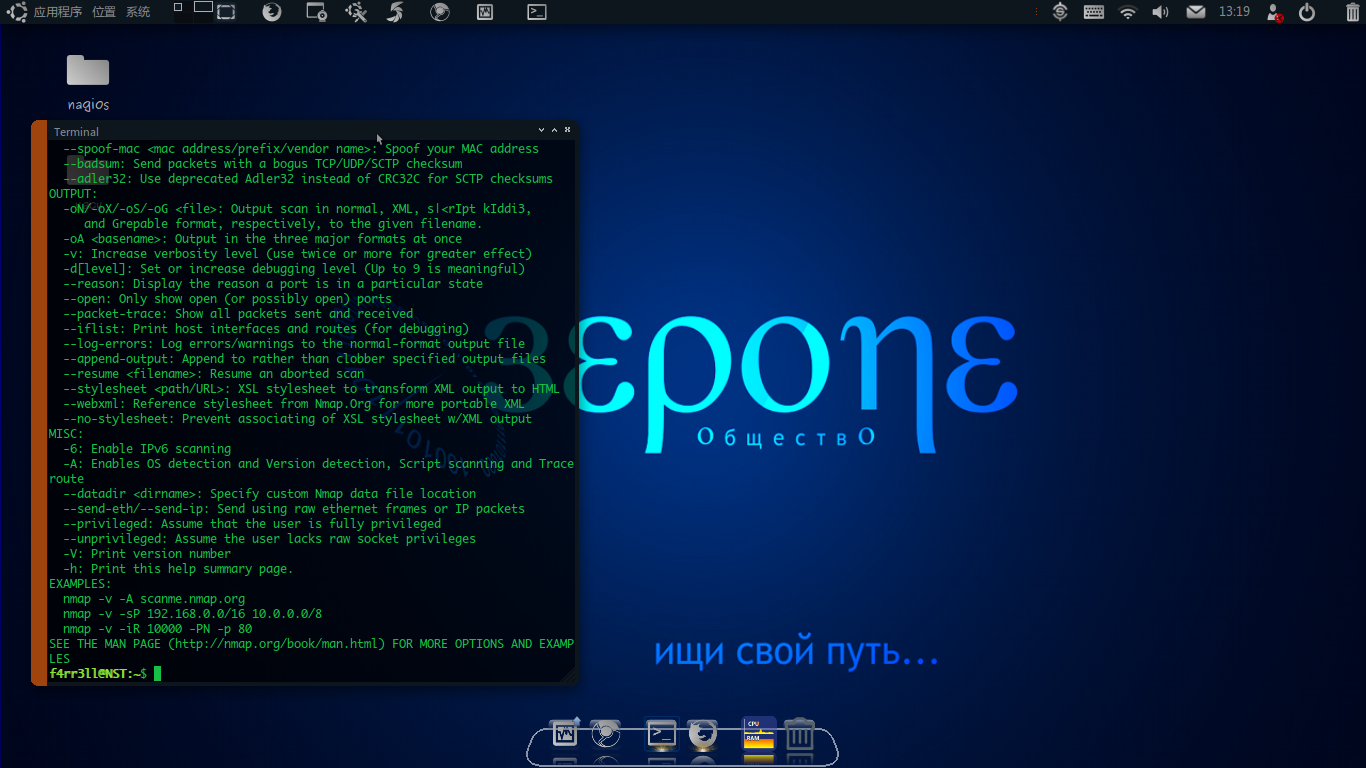Open the 位置 places menu
The image size is (1366, 768).
(104, 12)
